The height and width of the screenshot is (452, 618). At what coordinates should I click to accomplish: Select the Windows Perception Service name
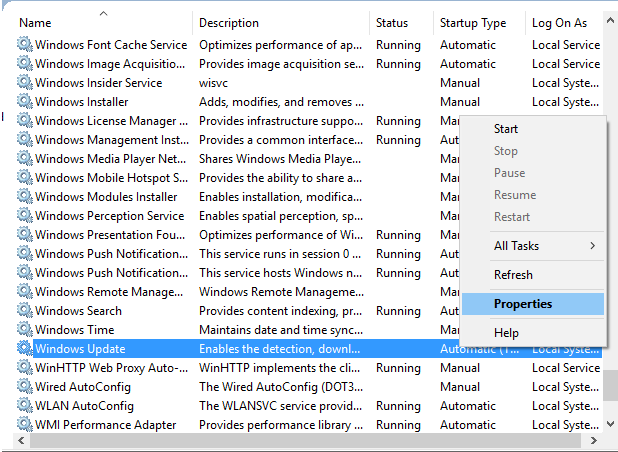click(x=110, y=216)
